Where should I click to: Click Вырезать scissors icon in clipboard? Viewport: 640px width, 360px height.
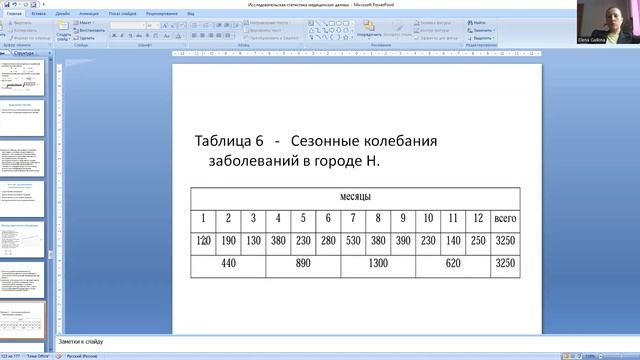tap(11, 23)
